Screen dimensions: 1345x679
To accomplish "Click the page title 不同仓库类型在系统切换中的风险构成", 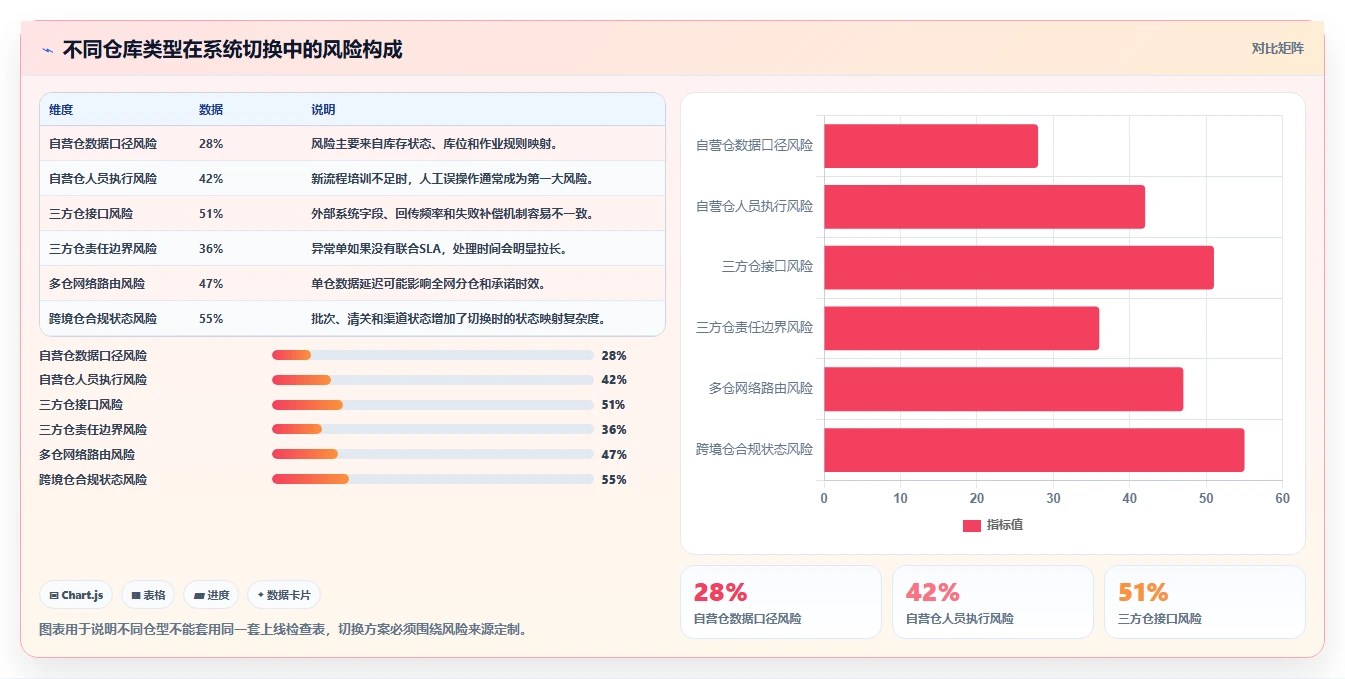I will tap(233, 50).
